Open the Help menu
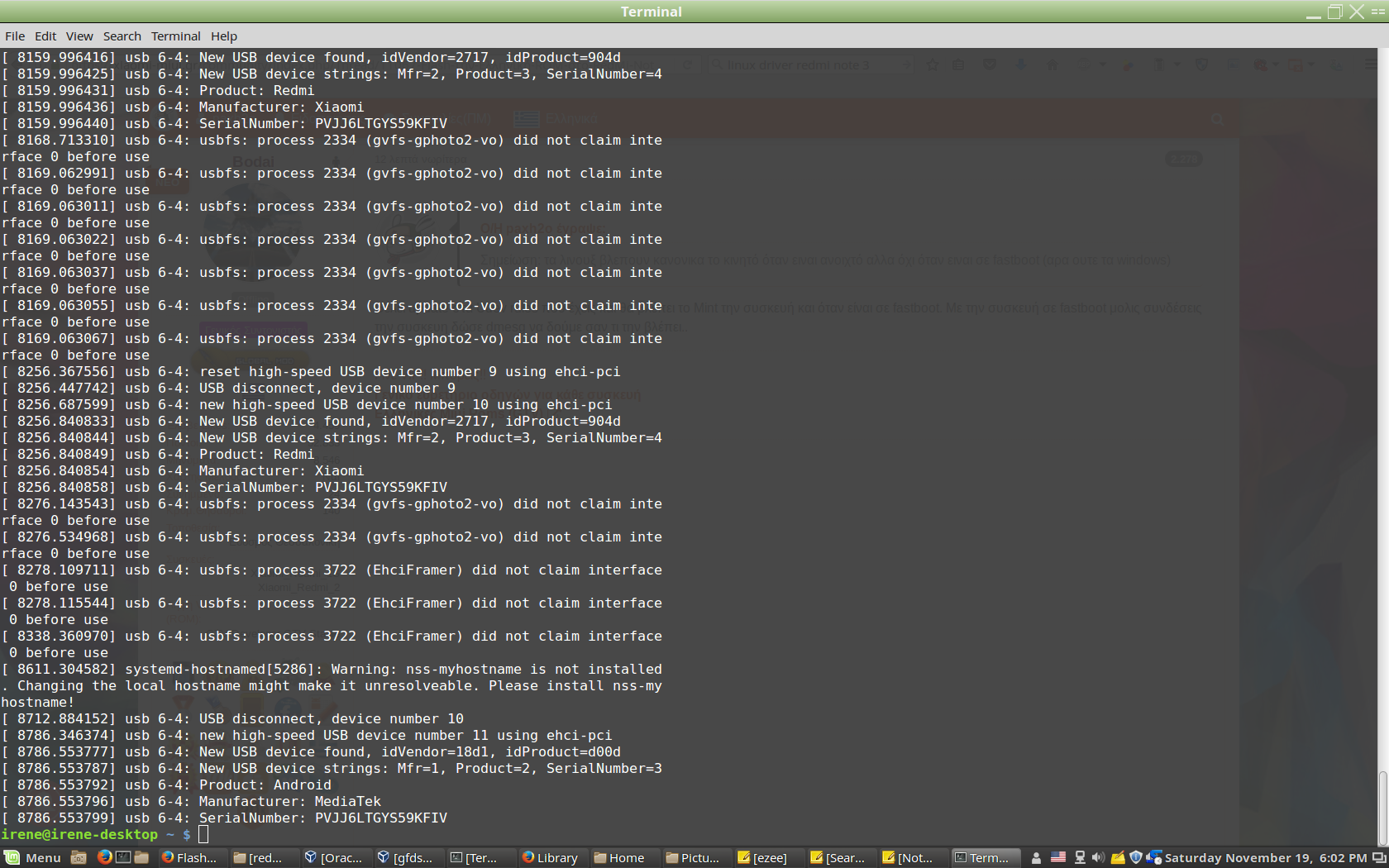The height and width of the screenshot is (868, 1389). point(223,36)
